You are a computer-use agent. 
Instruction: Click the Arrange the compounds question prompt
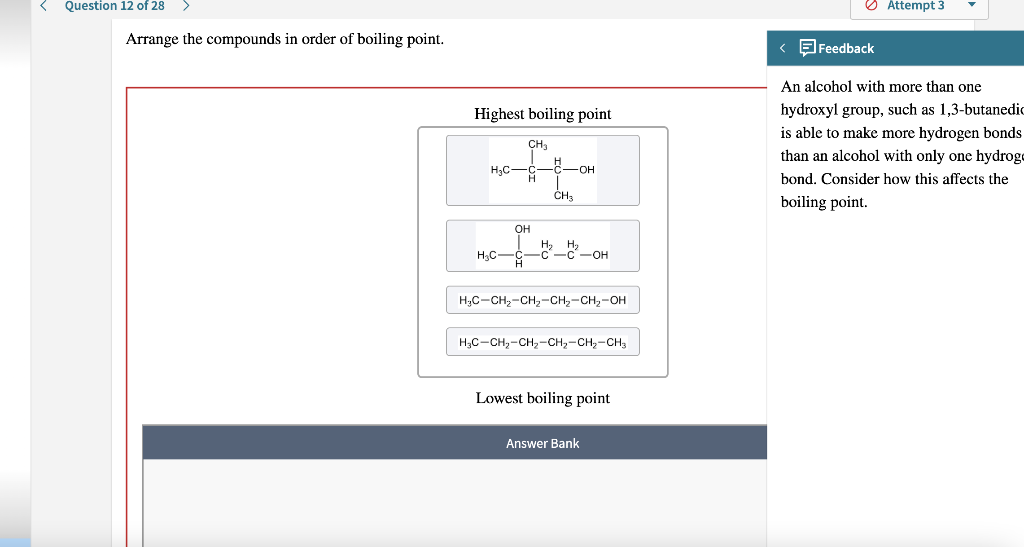pos(285,39)
